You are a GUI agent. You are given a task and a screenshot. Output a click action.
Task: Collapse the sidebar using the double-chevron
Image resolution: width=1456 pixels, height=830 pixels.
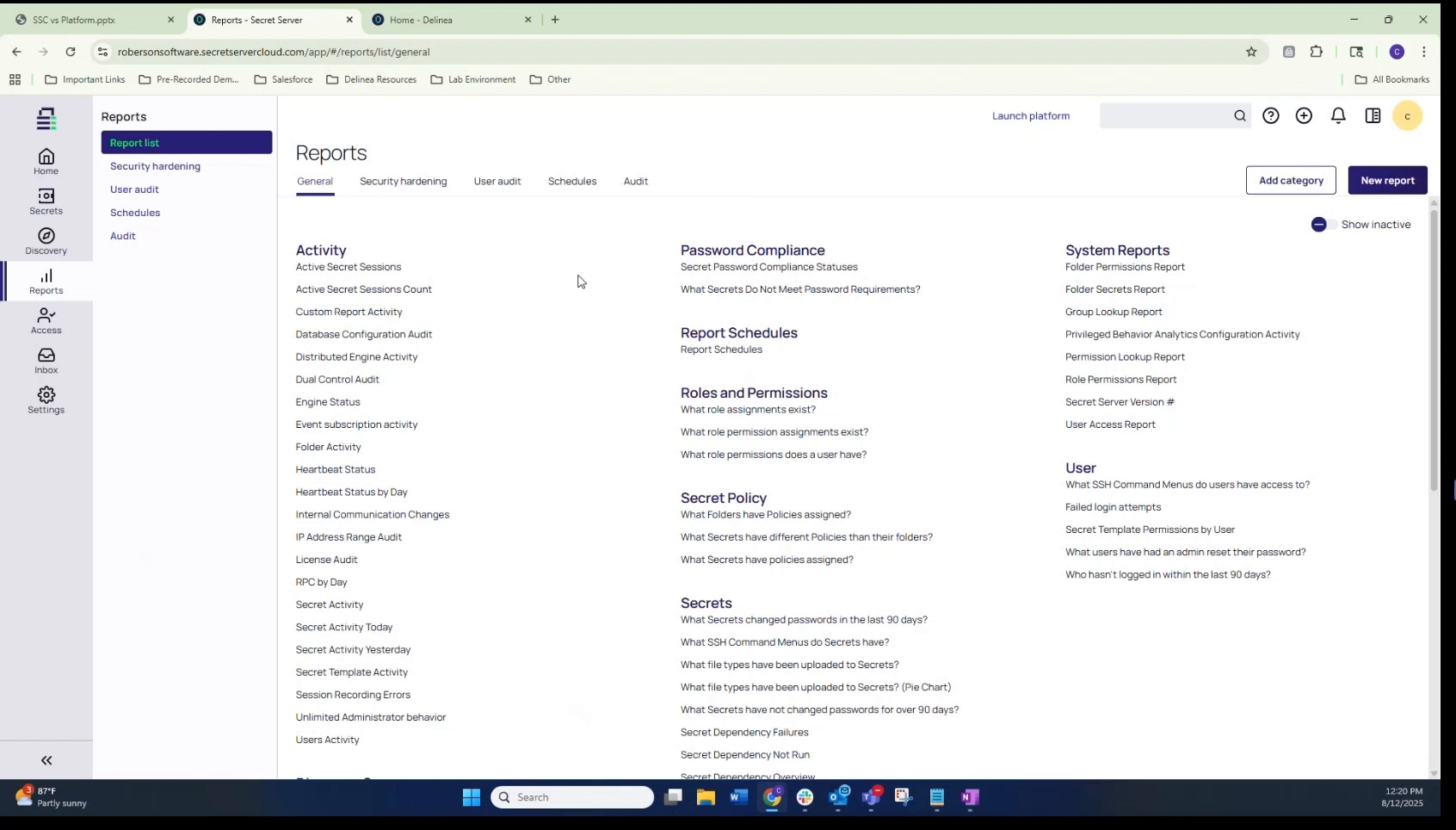pyautogui.click(x=46, y=760)
